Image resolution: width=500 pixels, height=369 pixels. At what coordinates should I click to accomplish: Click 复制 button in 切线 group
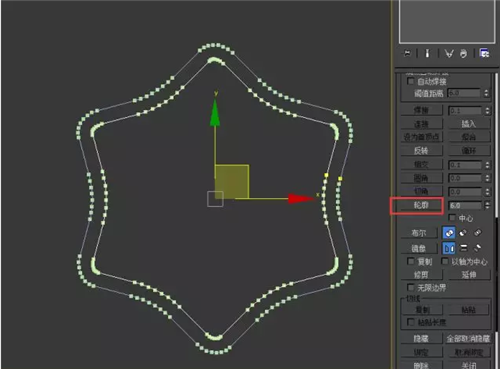coord(423,310)
